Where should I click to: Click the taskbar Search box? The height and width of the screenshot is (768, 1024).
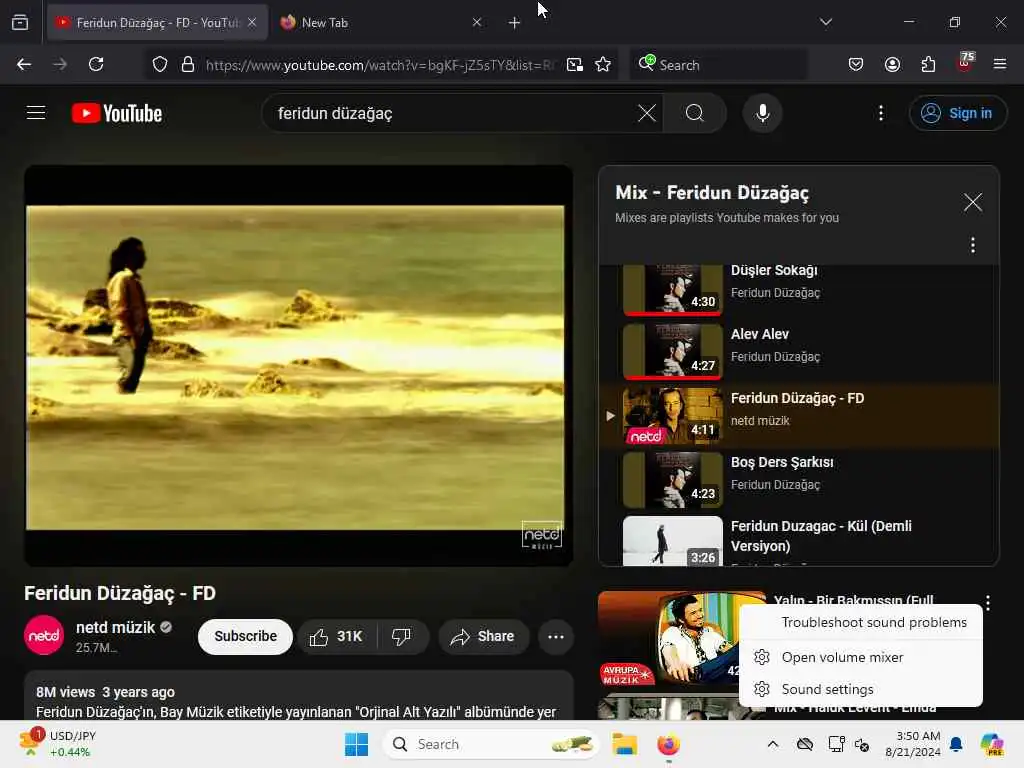point(490,744)
